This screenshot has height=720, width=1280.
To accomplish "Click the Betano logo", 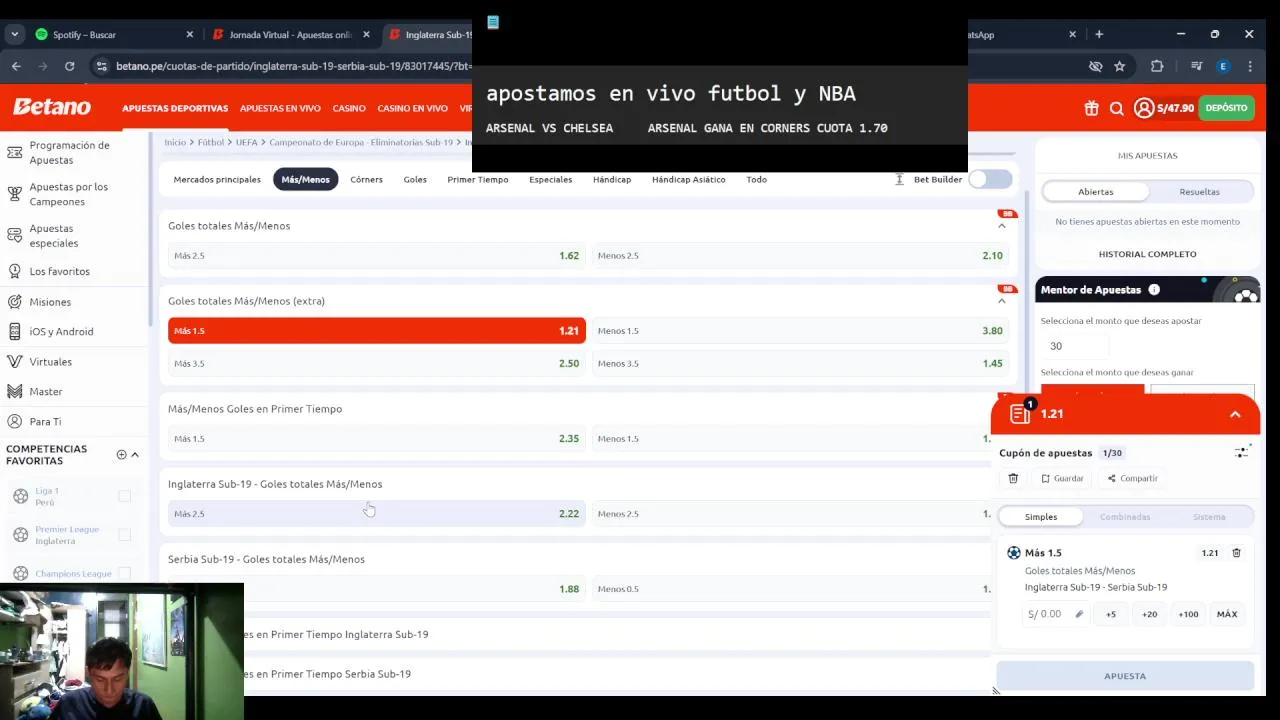I will click(51, 107).
